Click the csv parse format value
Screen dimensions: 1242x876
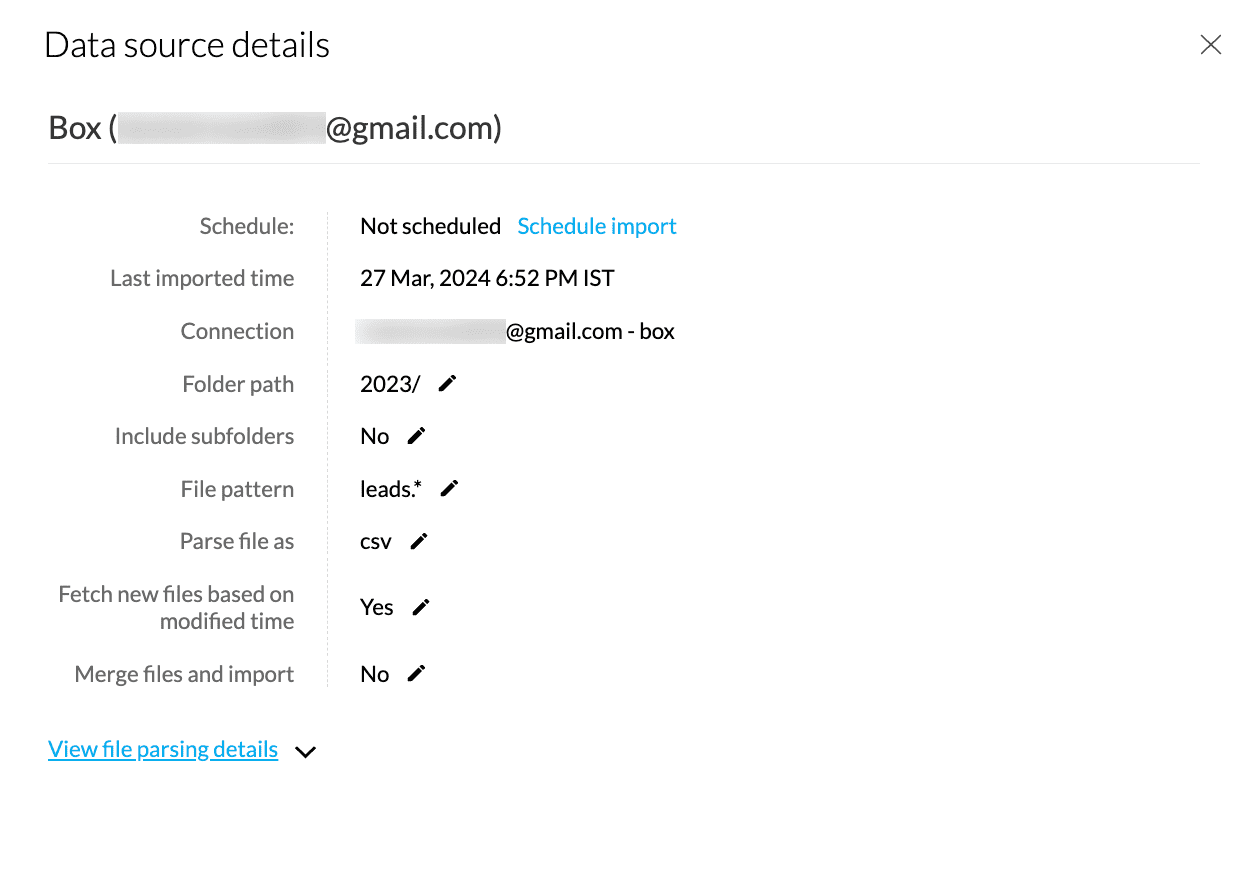(x=376, y=542)
